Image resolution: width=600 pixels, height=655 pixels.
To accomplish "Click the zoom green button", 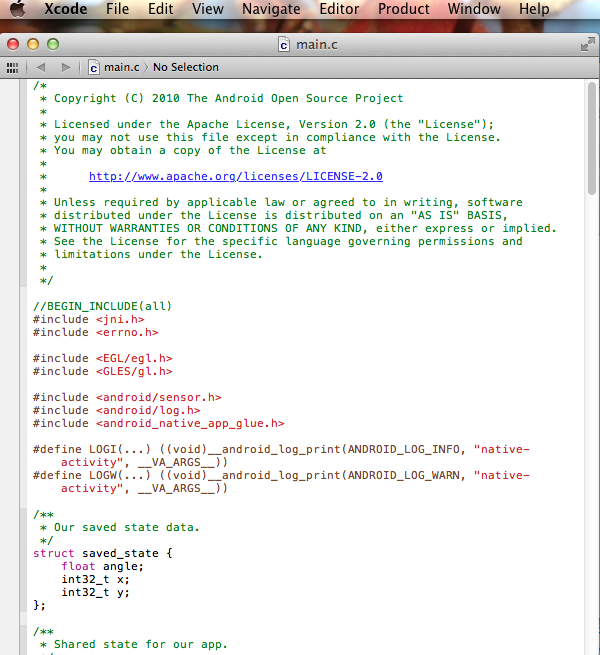I will tap(53, 44).
